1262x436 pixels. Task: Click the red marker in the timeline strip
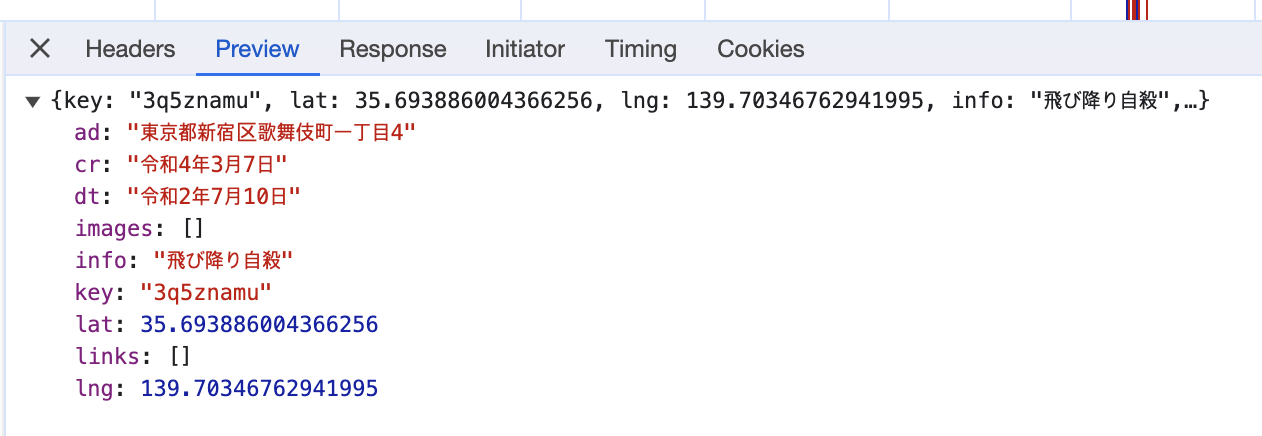click(1137, 10)
